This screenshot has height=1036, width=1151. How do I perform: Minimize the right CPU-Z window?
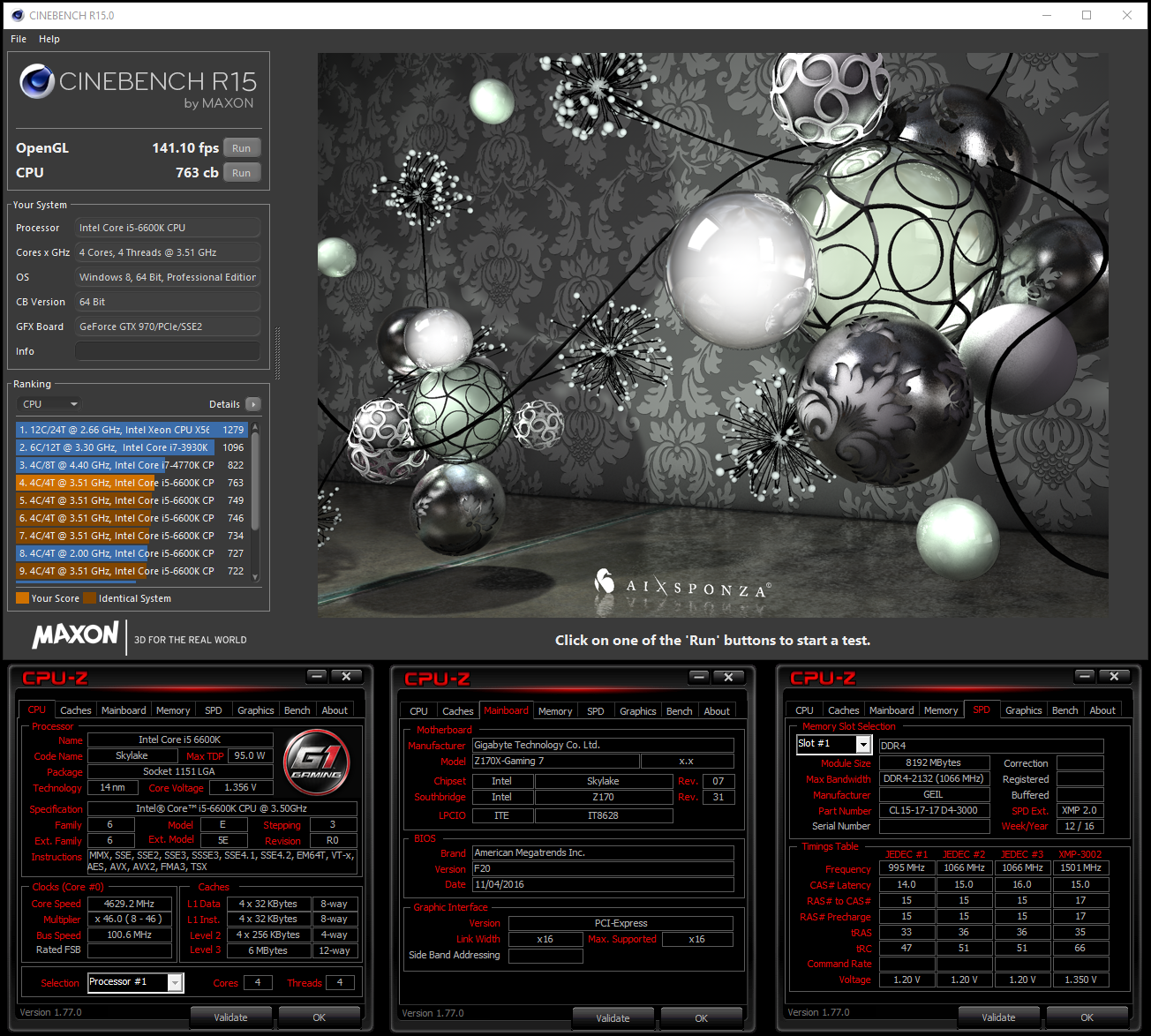[x=1085, y=677]
